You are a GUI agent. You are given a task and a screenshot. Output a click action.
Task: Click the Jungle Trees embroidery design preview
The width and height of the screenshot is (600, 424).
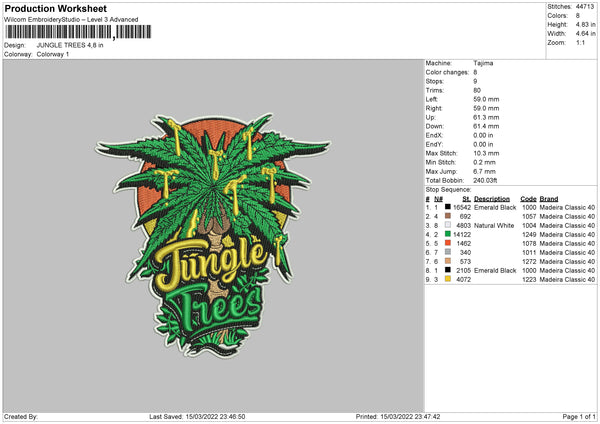213,235
